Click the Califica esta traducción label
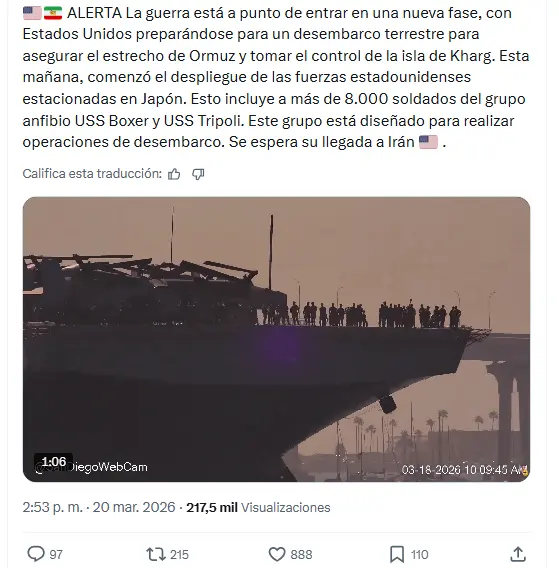The image size is (559, 568). 92,174
